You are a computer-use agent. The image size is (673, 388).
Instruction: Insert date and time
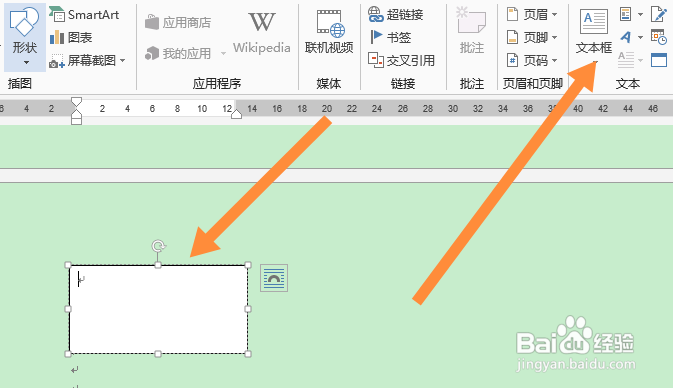(x=659, y=37)
